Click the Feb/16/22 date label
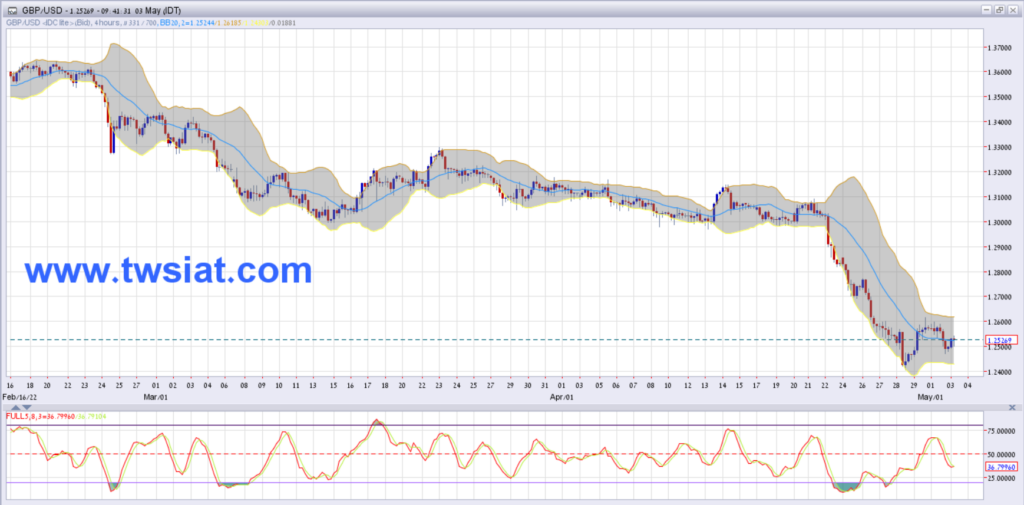The width and height of the screenshot is (1024, 505). click(20, 397)
